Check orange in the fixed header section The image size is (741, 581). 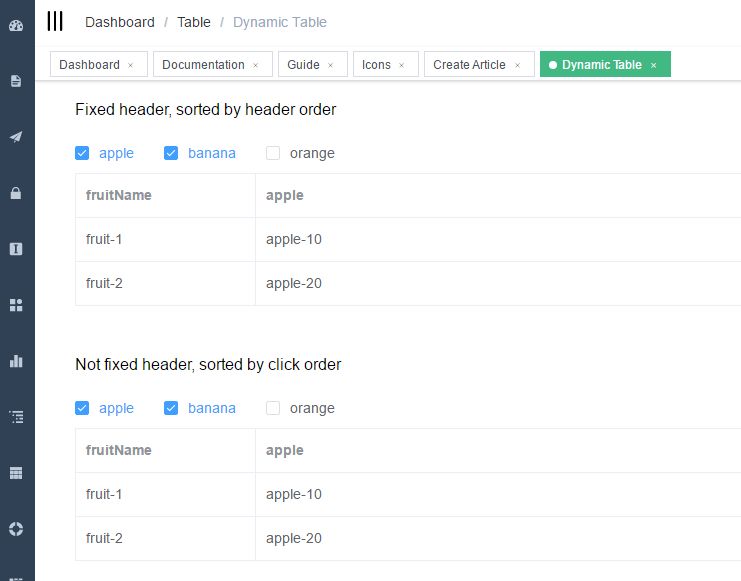point(273,153)
